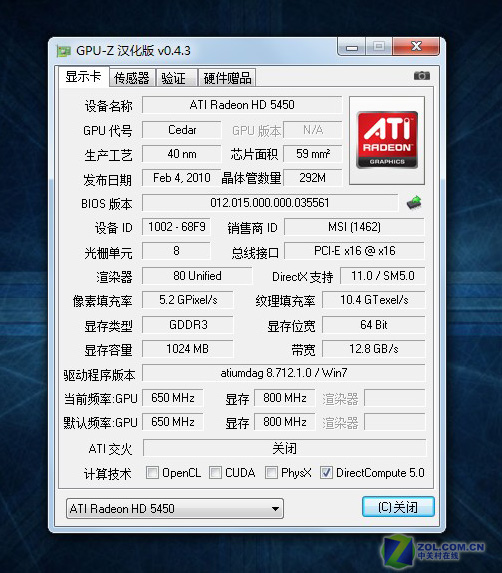Viewport: 502px width, 573px height.
Task: Click default GPU clock 650 MHz
Action: pos(172,422)
